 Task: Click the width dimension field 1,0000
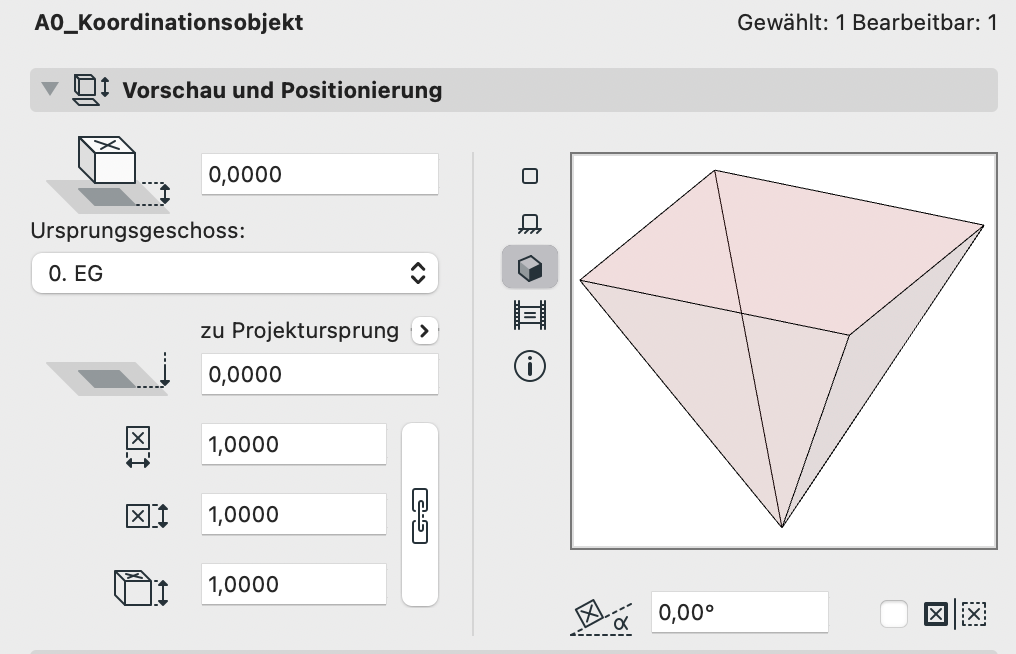[294, 444]
